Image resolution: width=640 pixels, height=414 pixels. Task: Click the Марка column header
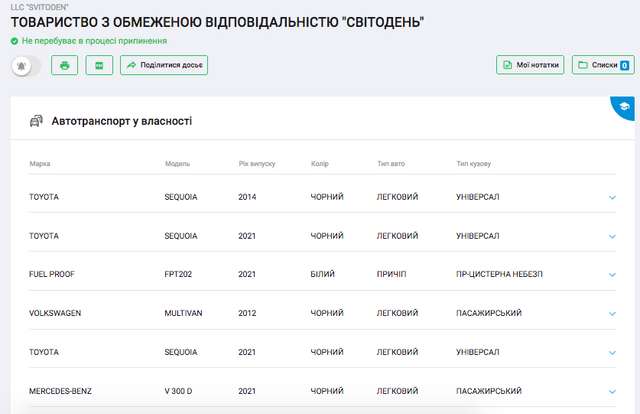(40, 163)
